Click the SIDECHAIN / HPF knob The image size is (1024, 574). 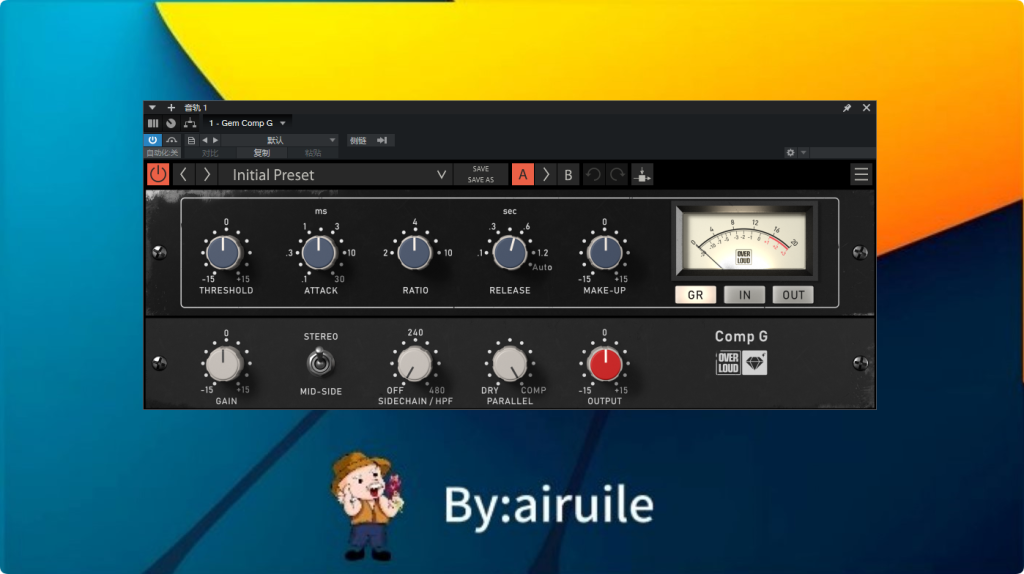click(x=415, y=364)
